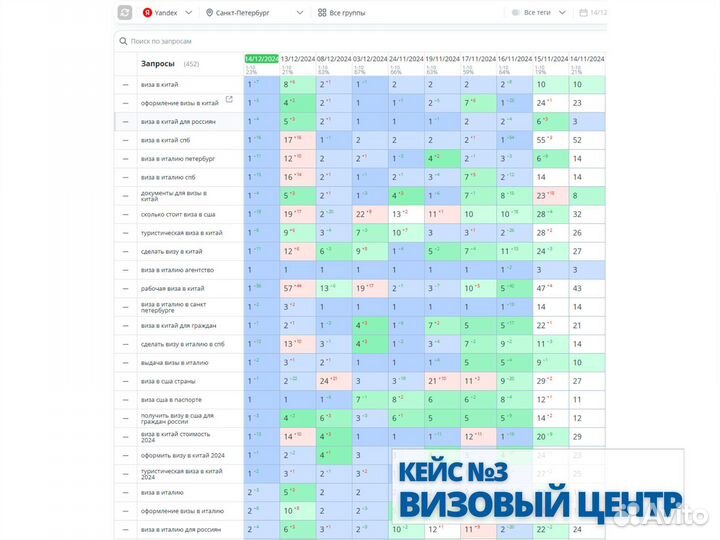Click the dash icon for виза в китай для граждан
The height and width of the screenshot is (540, 720).
pyautogui.click(x=125, y=326)
